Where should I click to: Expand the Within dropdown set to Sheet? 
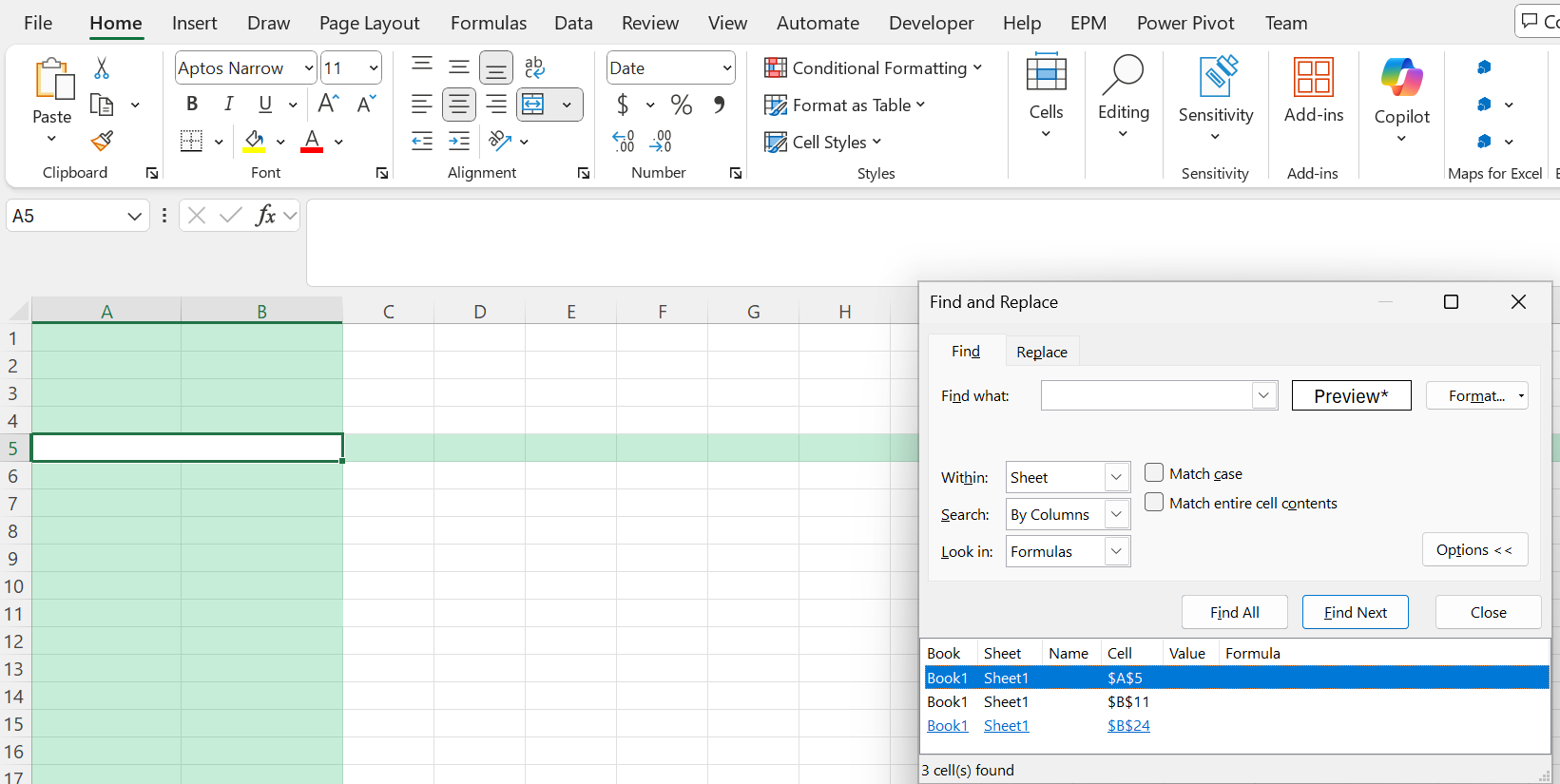coord(1117,477)
